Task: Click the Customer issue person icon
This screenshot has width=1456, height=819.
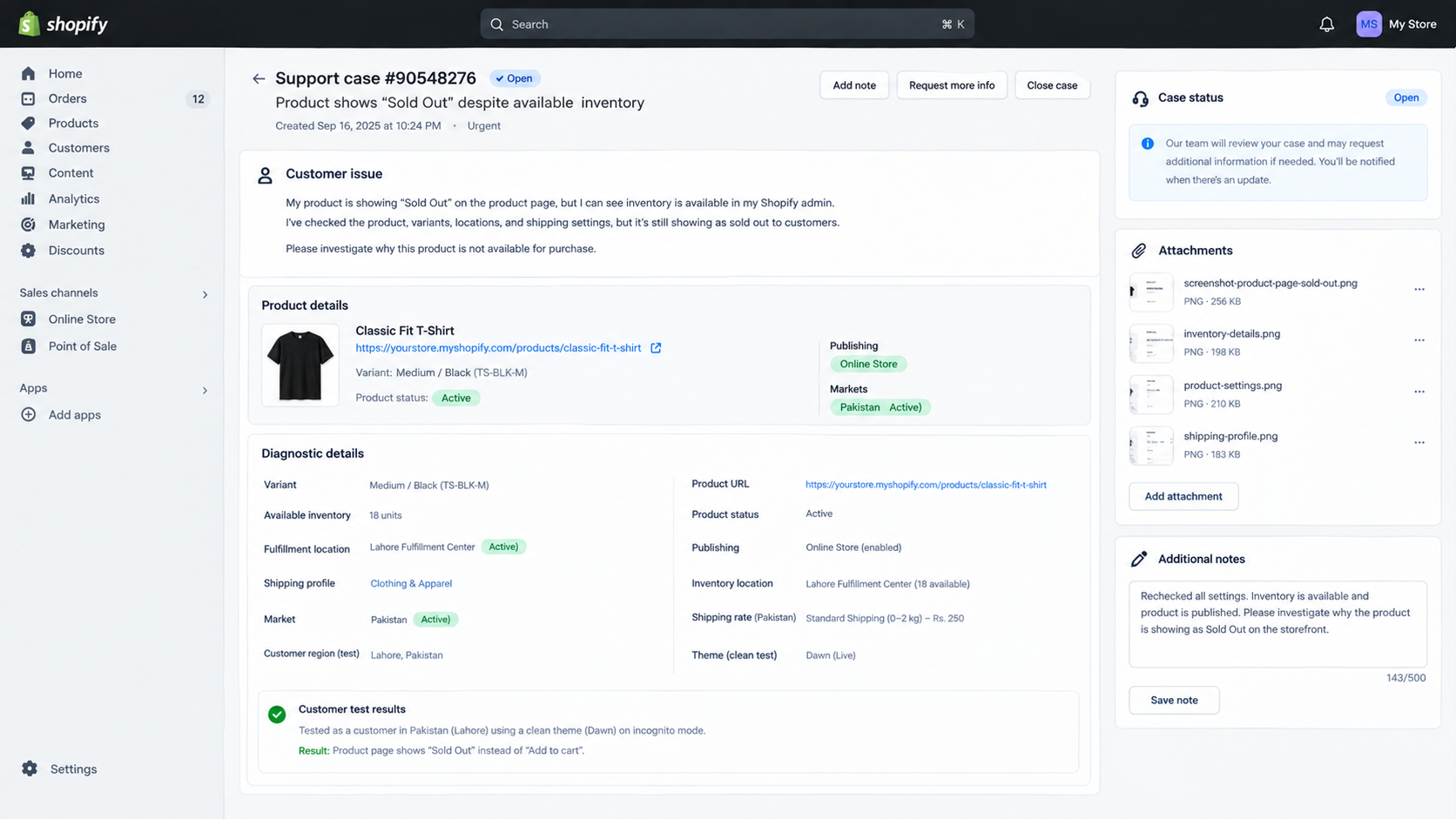Action: 266,176
